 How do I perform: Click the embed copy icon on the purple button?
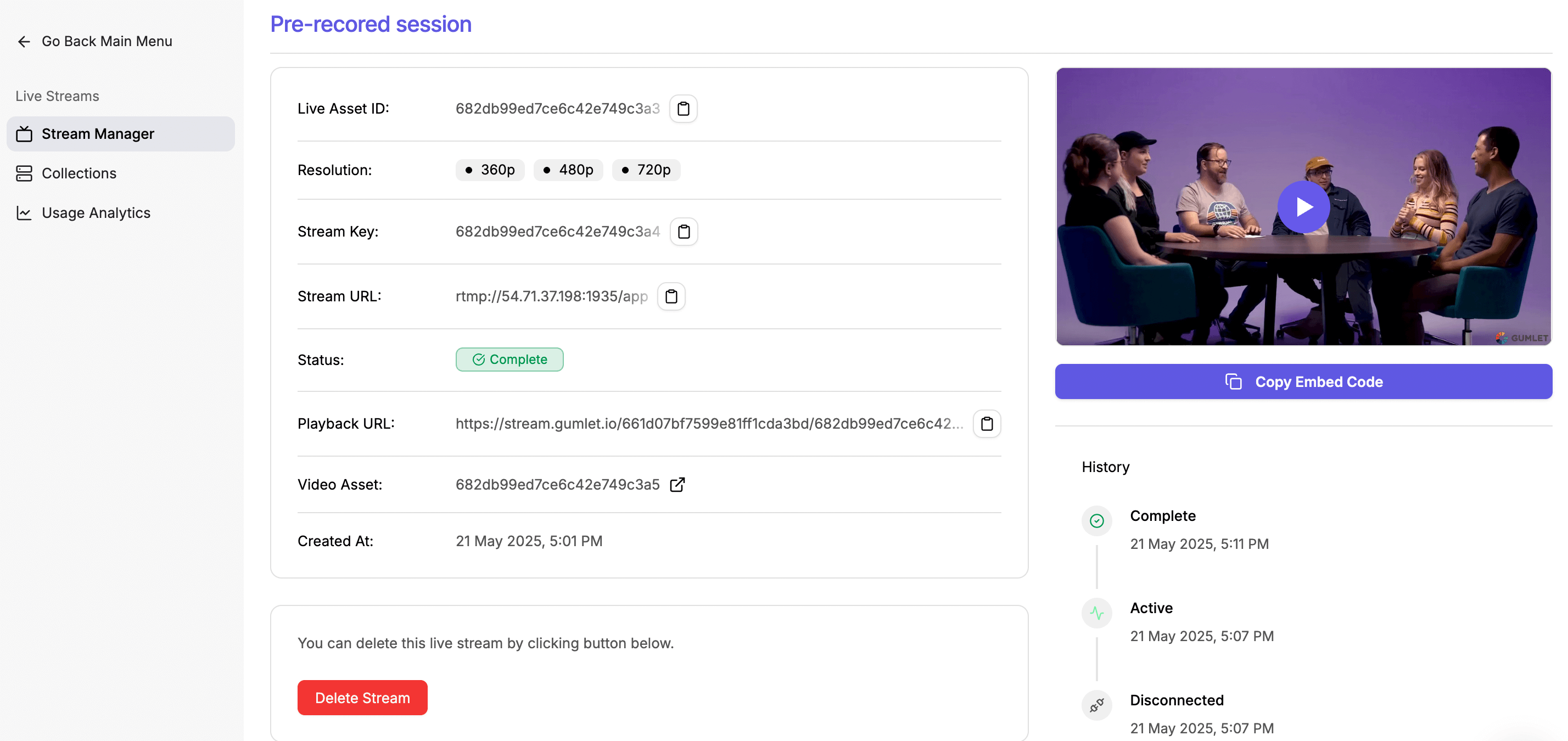(1233, 381)
